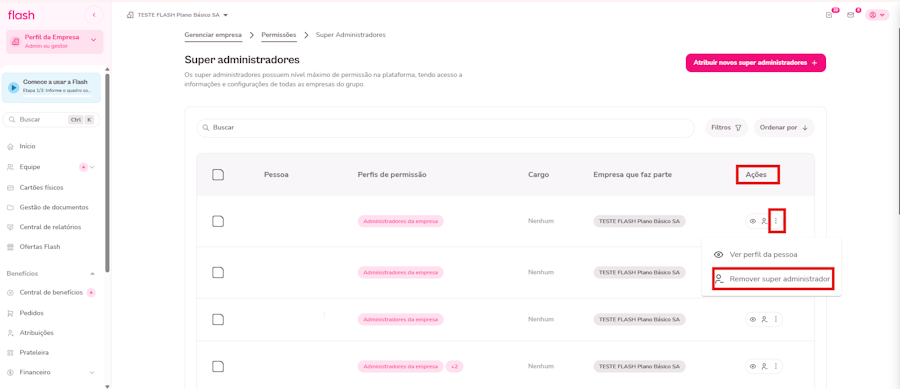Viewport: 900px width, 389px height.
Task: Click the Super Administradores breadcrumb text
Action: pyautogui.click(x=351, y=35)
